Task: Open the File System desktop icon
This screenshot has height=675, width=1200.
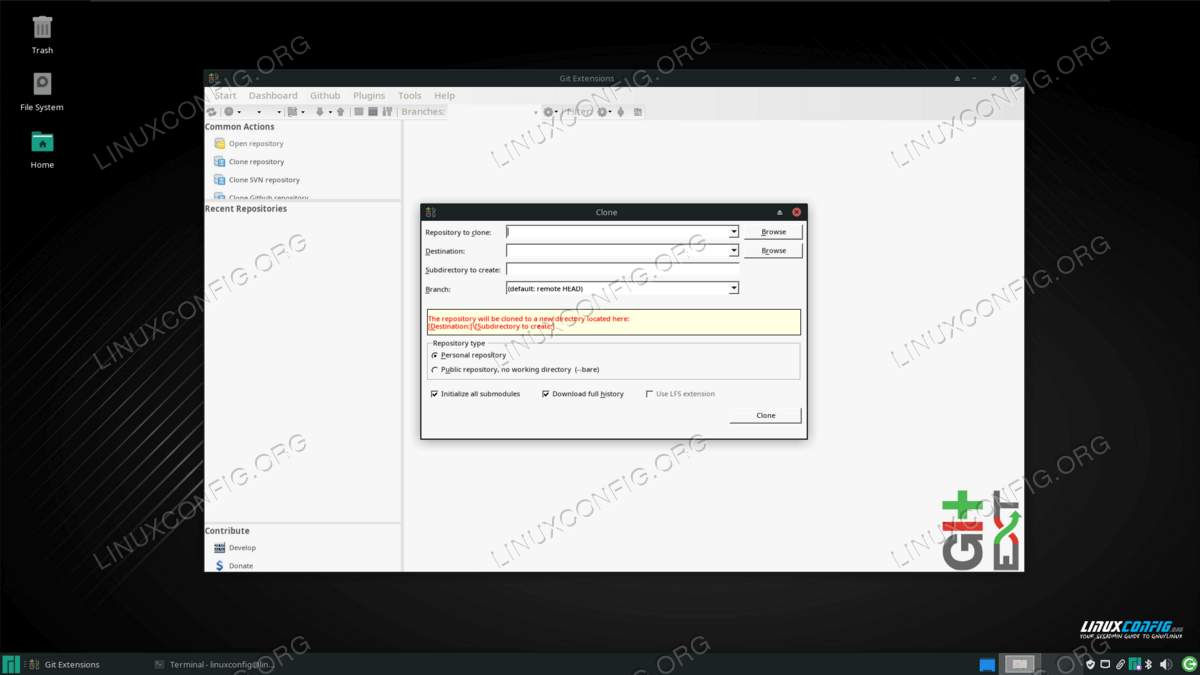Action: [x=42, y=84]
